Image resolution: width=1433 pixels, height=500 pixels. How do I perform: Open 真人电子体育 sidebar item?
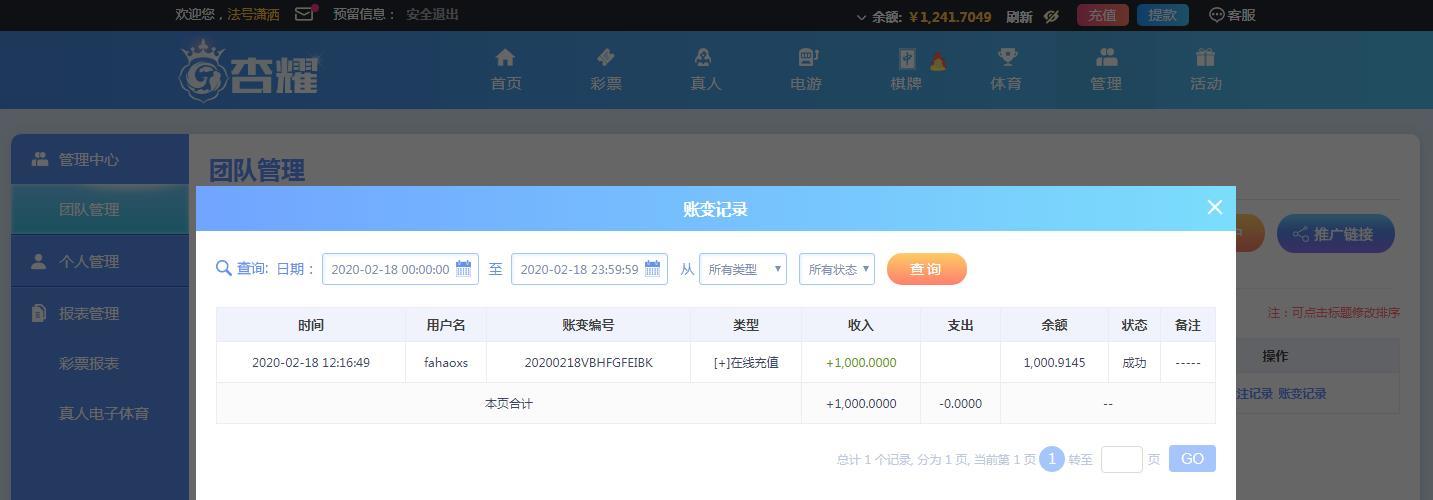click(x=104, y=414)
